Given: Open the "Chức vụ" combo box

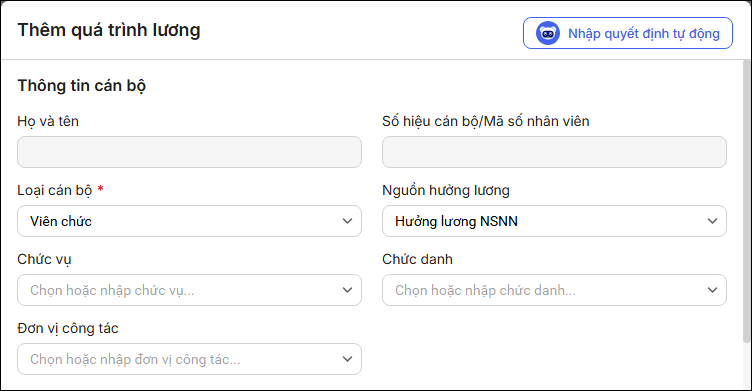Looking at the screenshot, I should click(x=189, y=290).
